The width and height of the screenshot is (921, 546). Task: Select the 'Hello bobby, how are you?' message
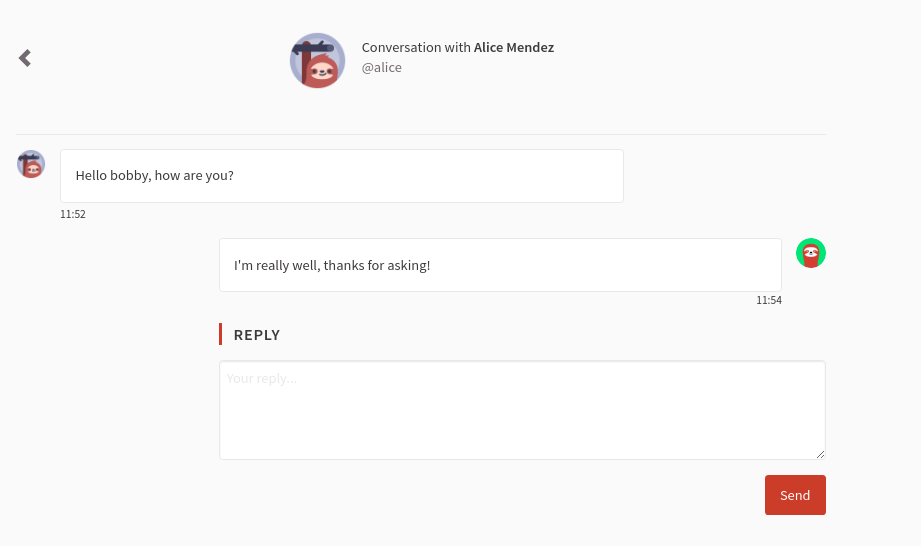tap(342, 176)
